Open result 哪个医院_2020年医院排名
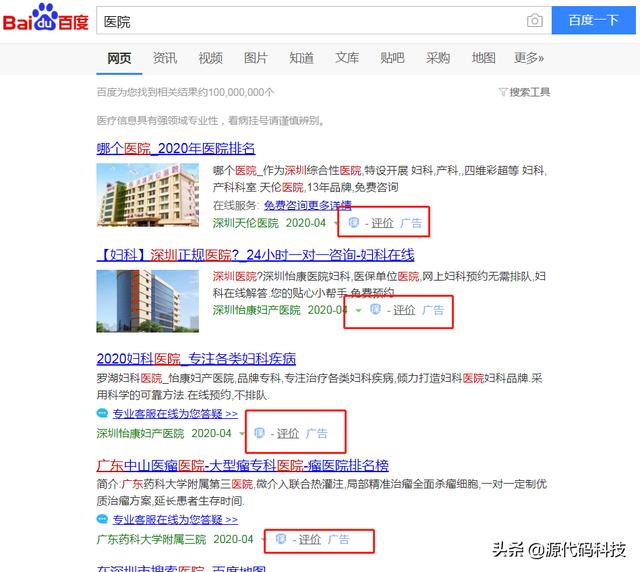The width and height of the screenshot is (640, 572). pos(176,148)
